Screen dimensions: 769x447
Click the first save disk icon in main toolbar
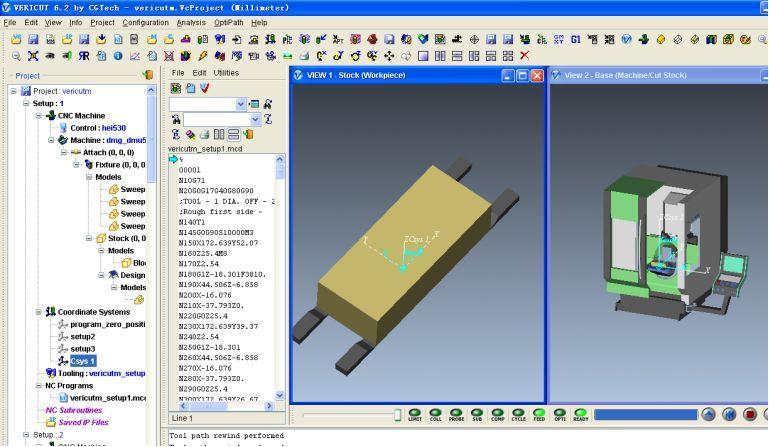point(33,39)
